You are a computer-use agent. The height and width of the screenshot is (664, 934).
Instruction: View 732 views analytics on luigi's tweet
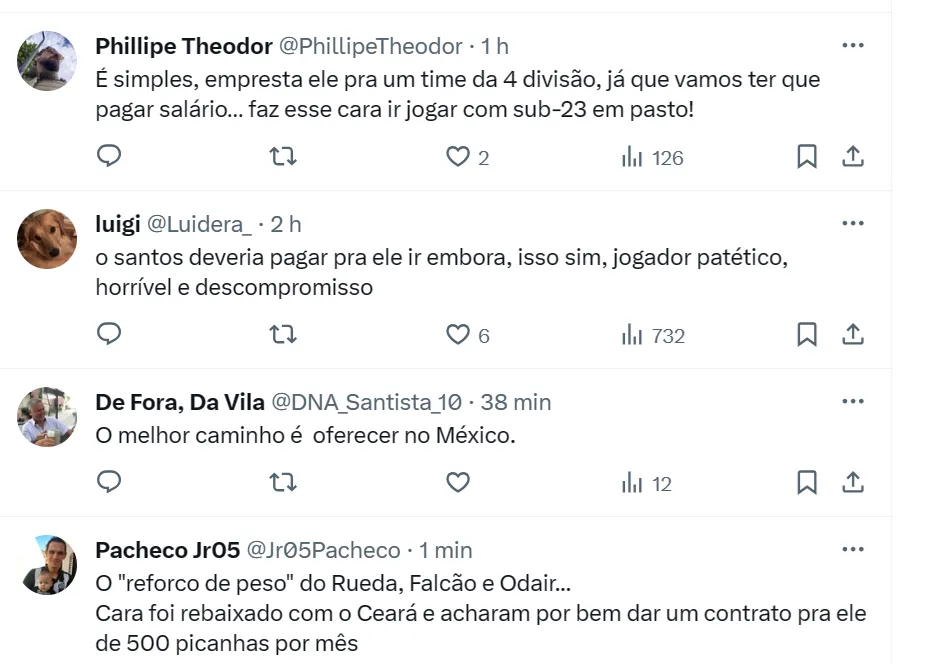653,335
